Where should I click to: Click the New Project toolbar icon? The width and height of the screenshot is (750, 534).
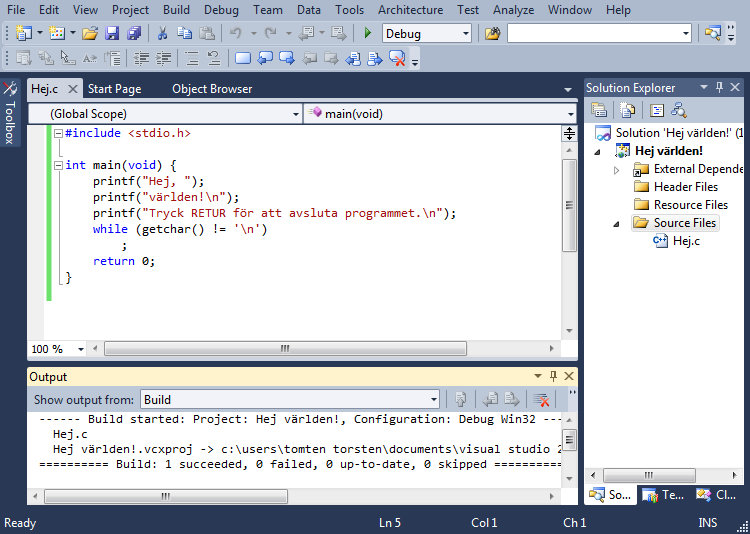tap(23, 33)
